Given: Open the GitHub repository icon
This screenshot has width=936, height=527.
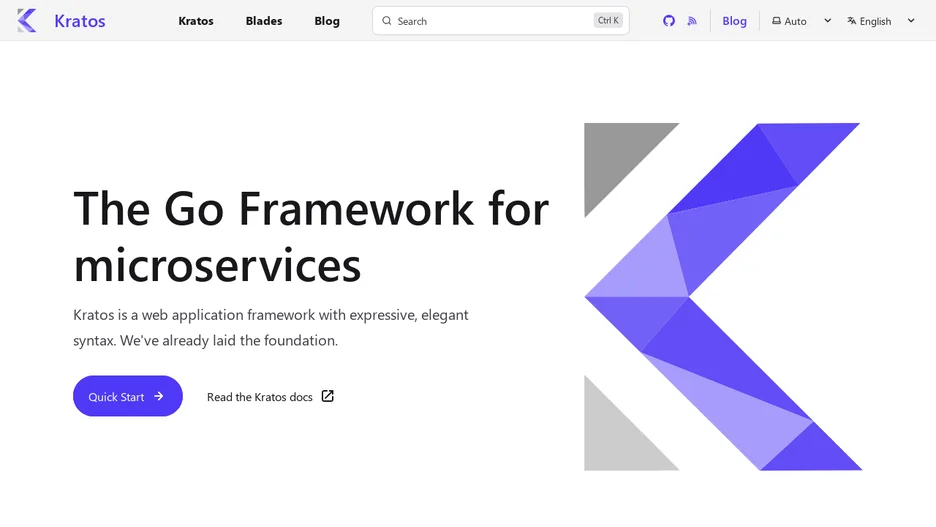Looking at the screenshot, I should coord(669,21).
